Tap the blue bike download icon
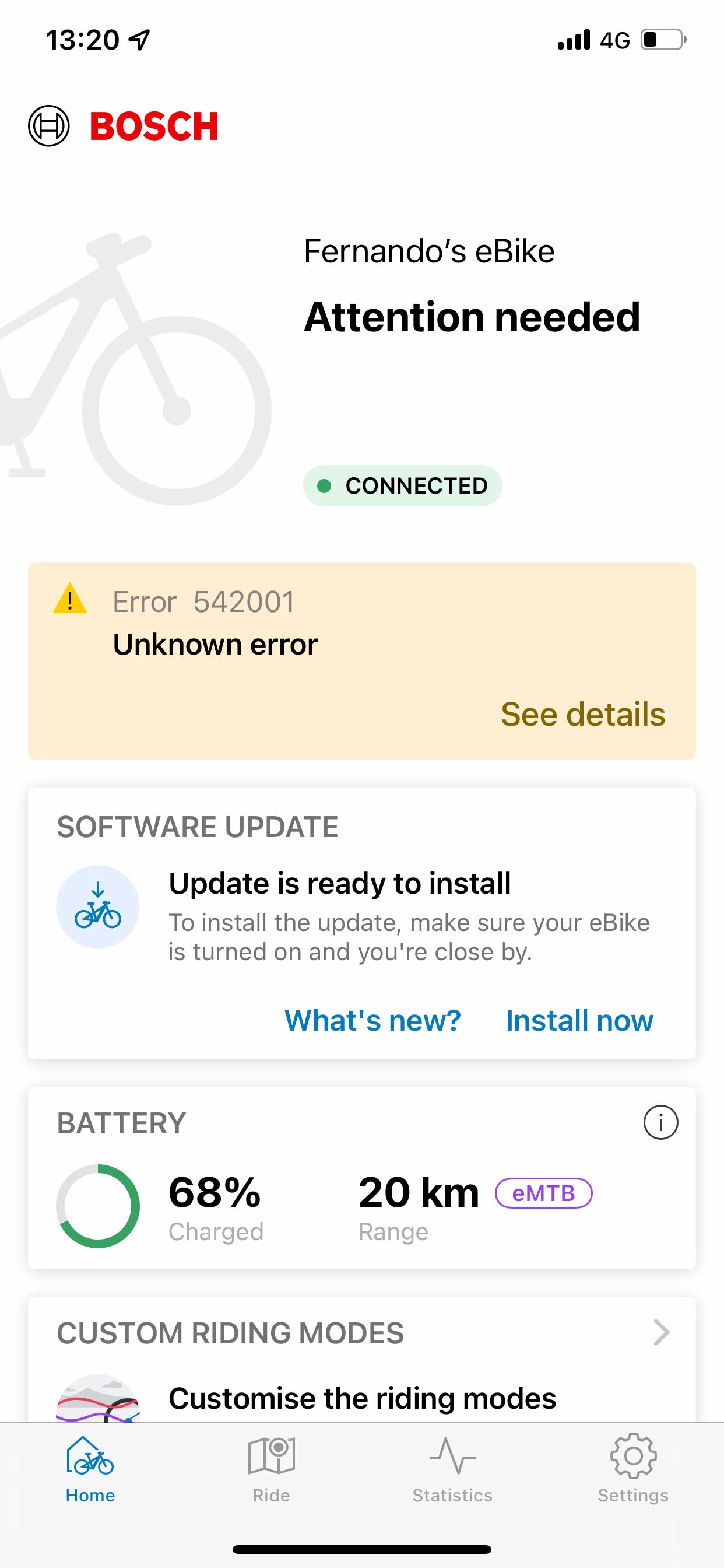 point(97,907)
